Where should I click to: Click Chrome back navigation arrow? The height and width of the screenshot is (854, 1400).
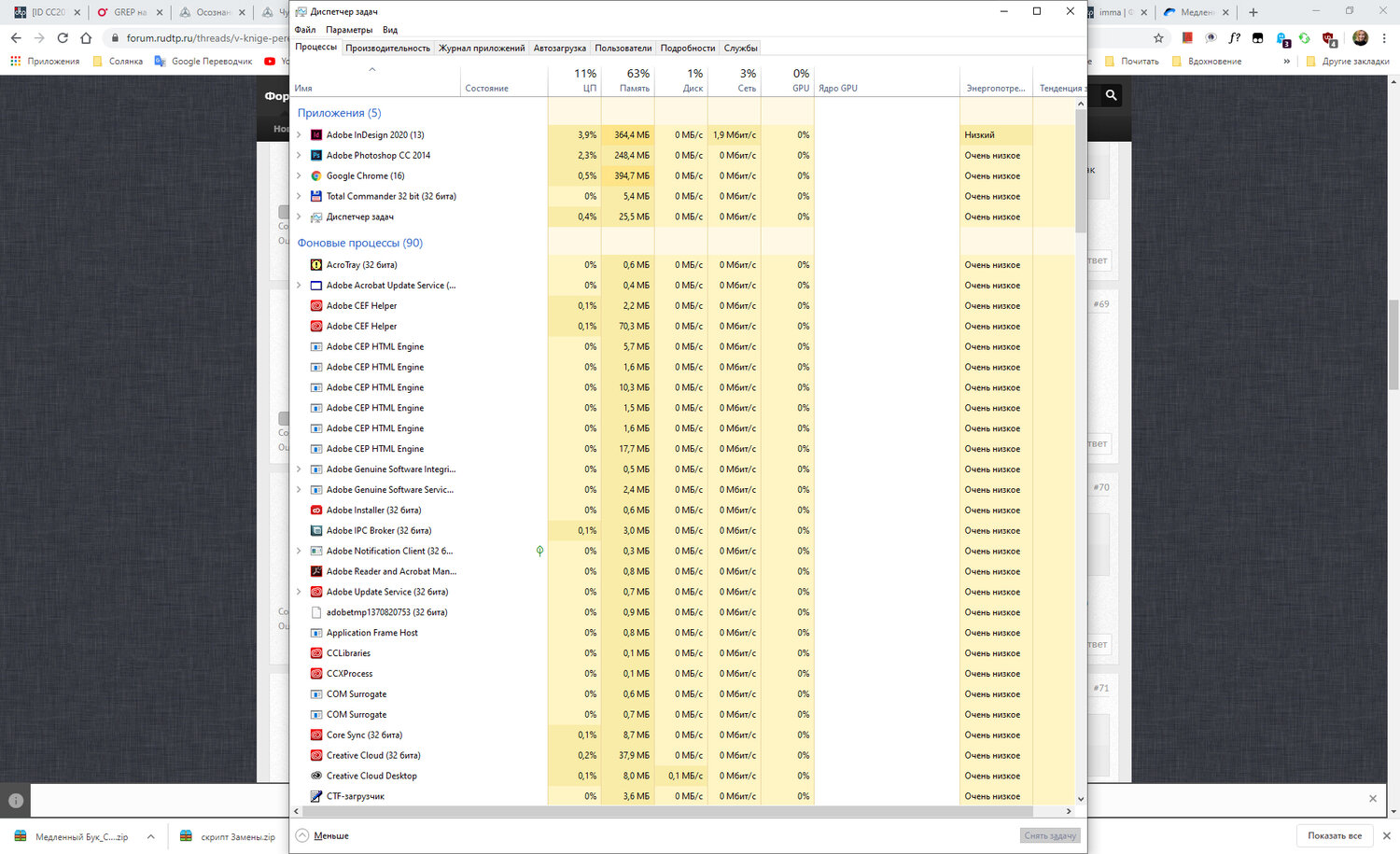(x=16, y=38)
